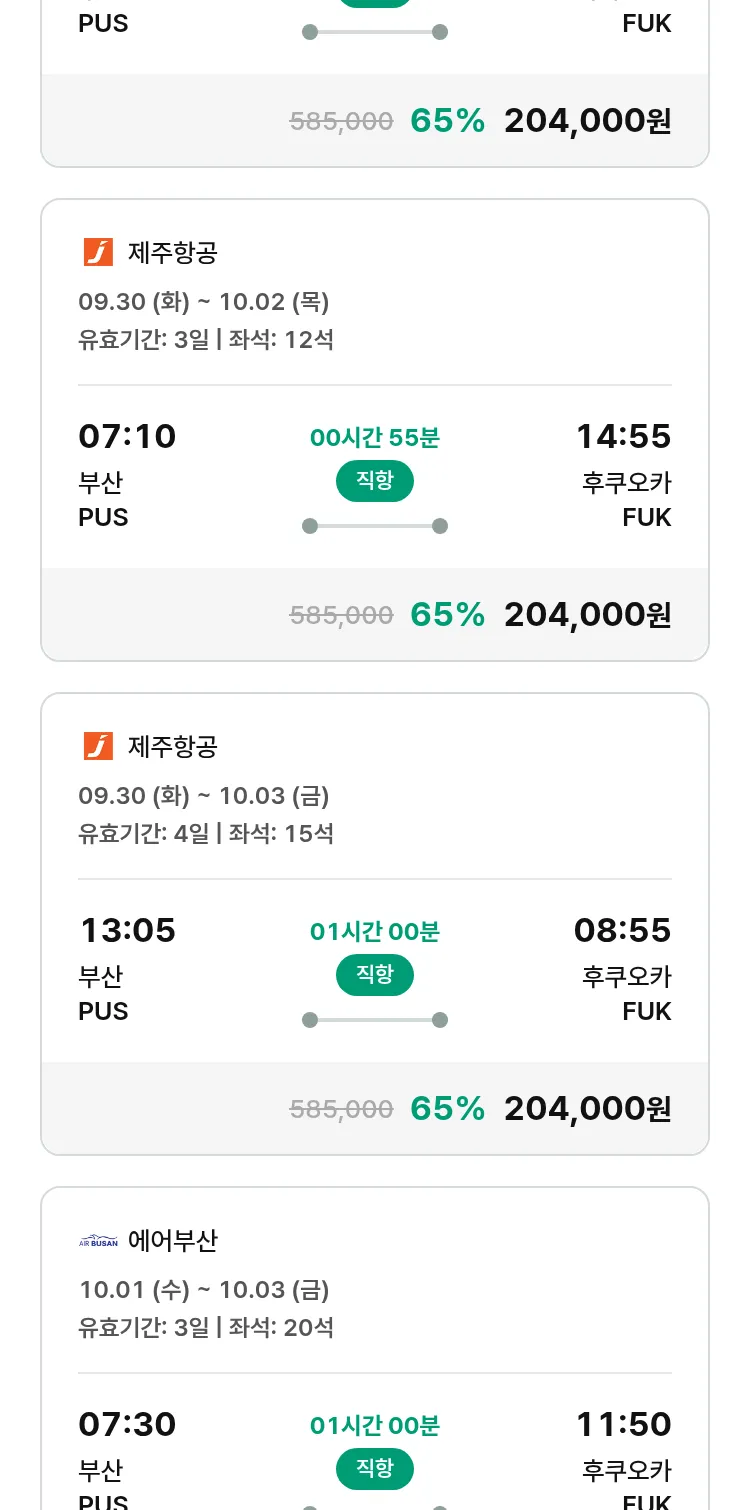Tap the route line under the 00시간 55분 flight

click(x=375, y=526)
